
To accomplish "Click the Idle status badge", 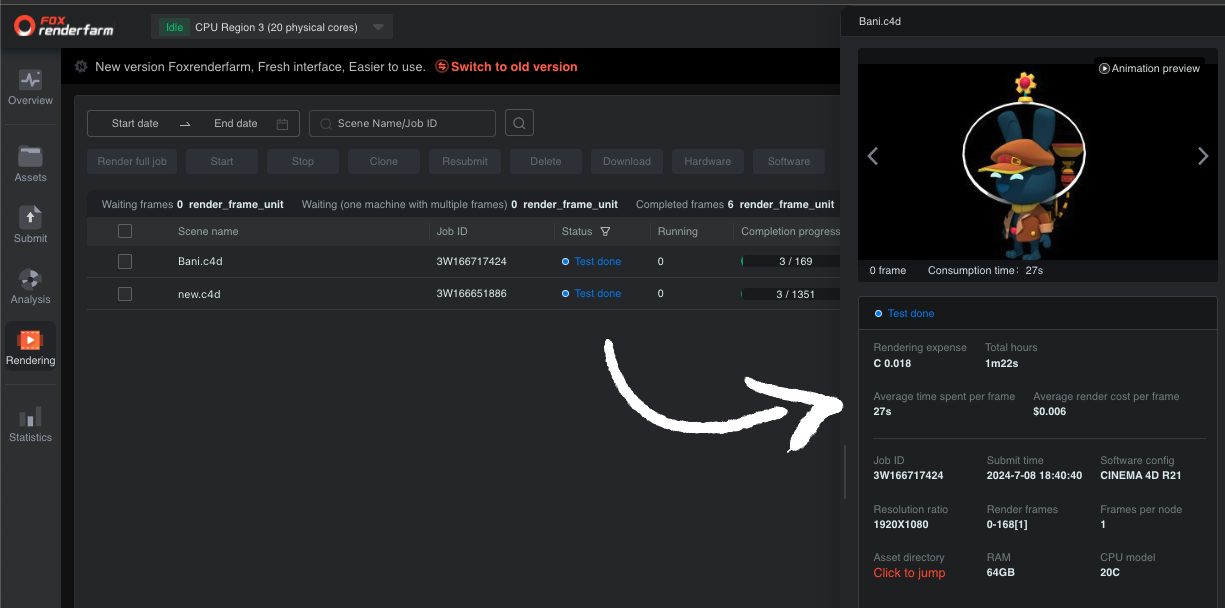I will [172, 27].
